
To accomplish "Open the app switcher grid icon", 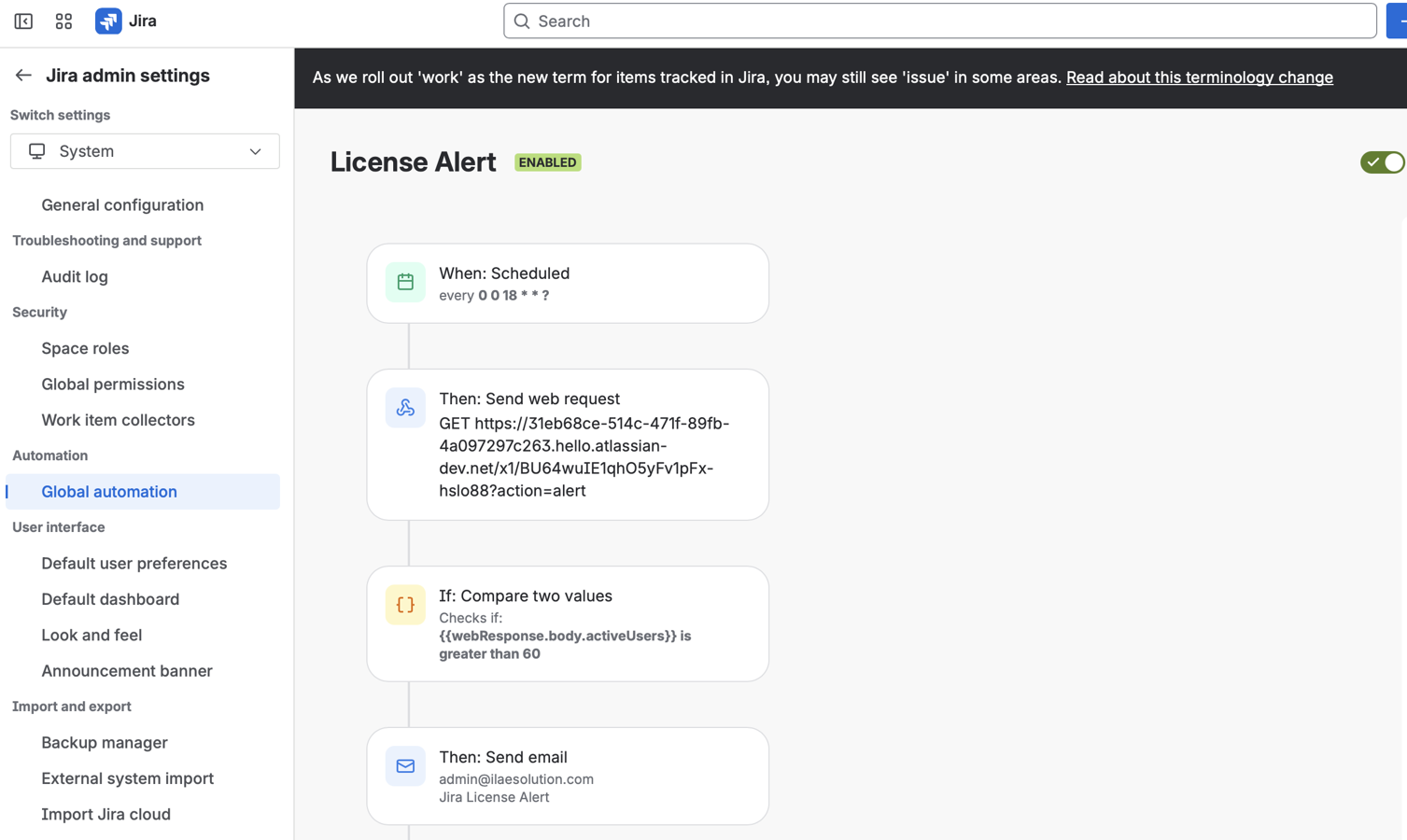I will [x=63, y=21].
